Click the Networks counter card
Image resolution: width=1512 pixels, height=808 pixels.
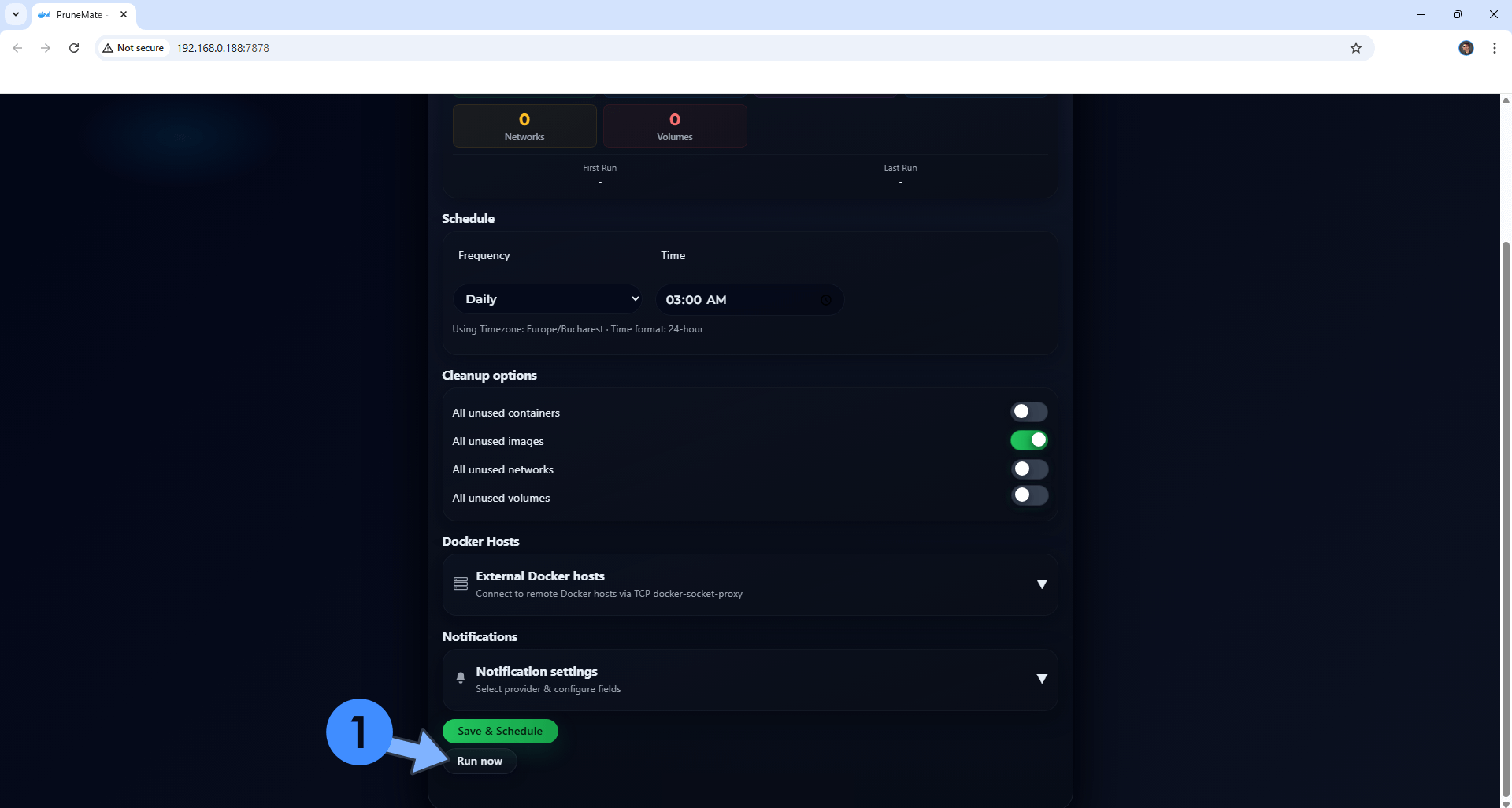(x=524, y=125)
